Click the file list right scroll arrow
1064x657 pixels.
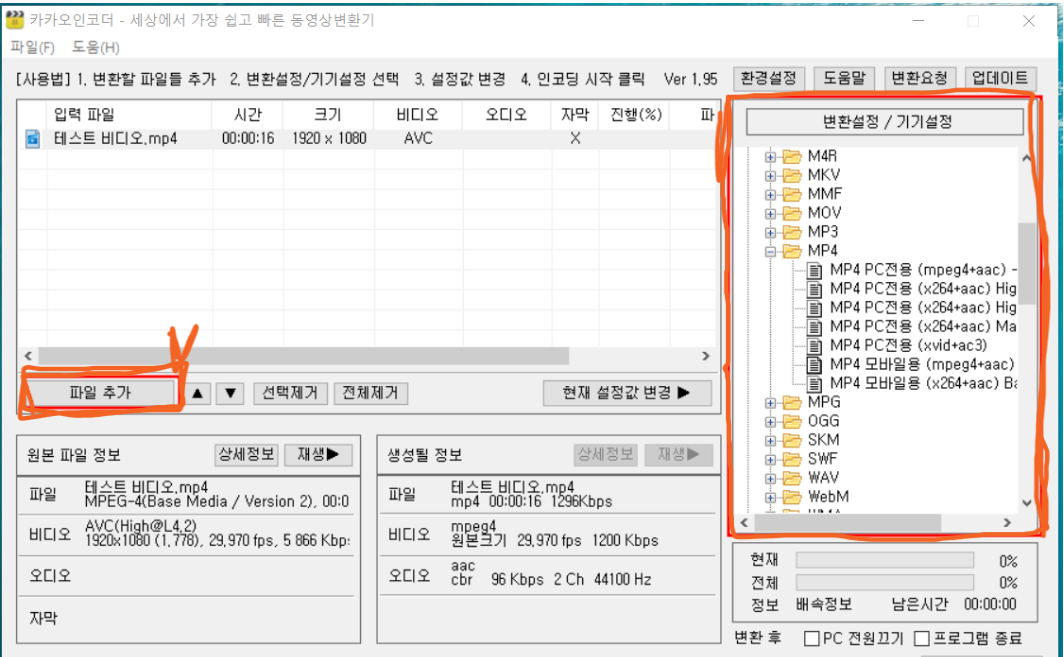point(706,356)
